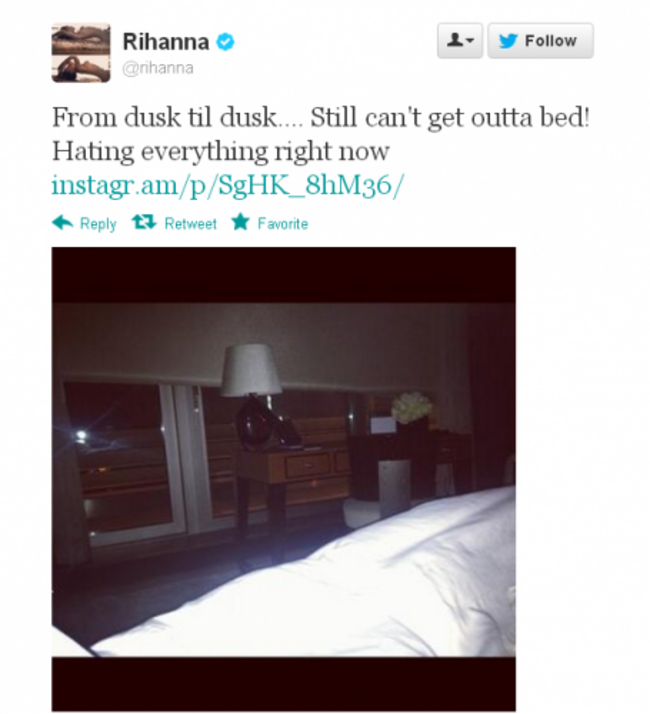Click the person silhouette icon
The height and width of the screenshot is (714, 650).
point(455,40)
